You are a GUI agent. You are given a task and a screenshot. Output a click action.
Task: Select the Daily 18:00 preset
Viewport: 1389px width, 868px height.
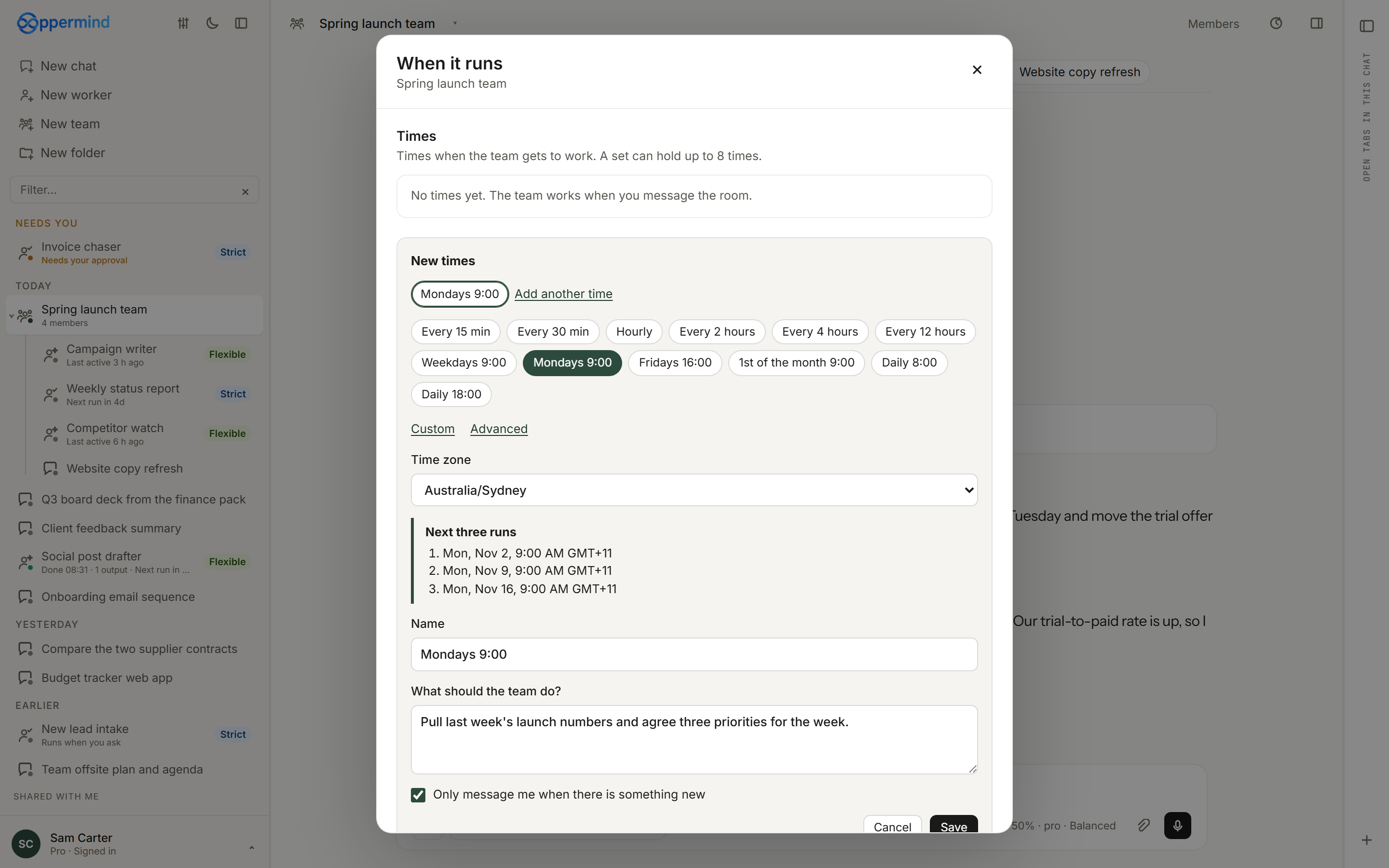click(x=450, y=394)
